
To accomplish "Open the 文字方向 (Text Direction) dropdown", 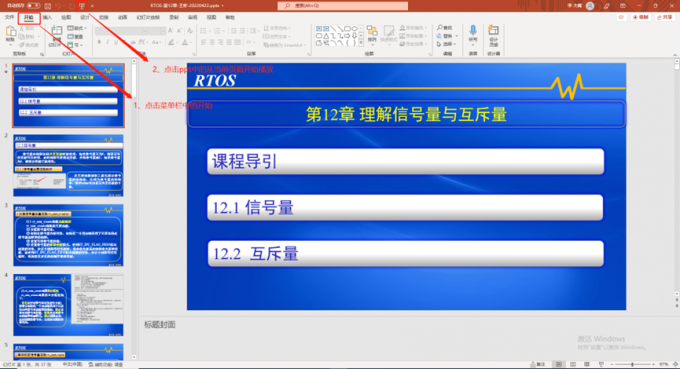I will (x=277, y=28).
